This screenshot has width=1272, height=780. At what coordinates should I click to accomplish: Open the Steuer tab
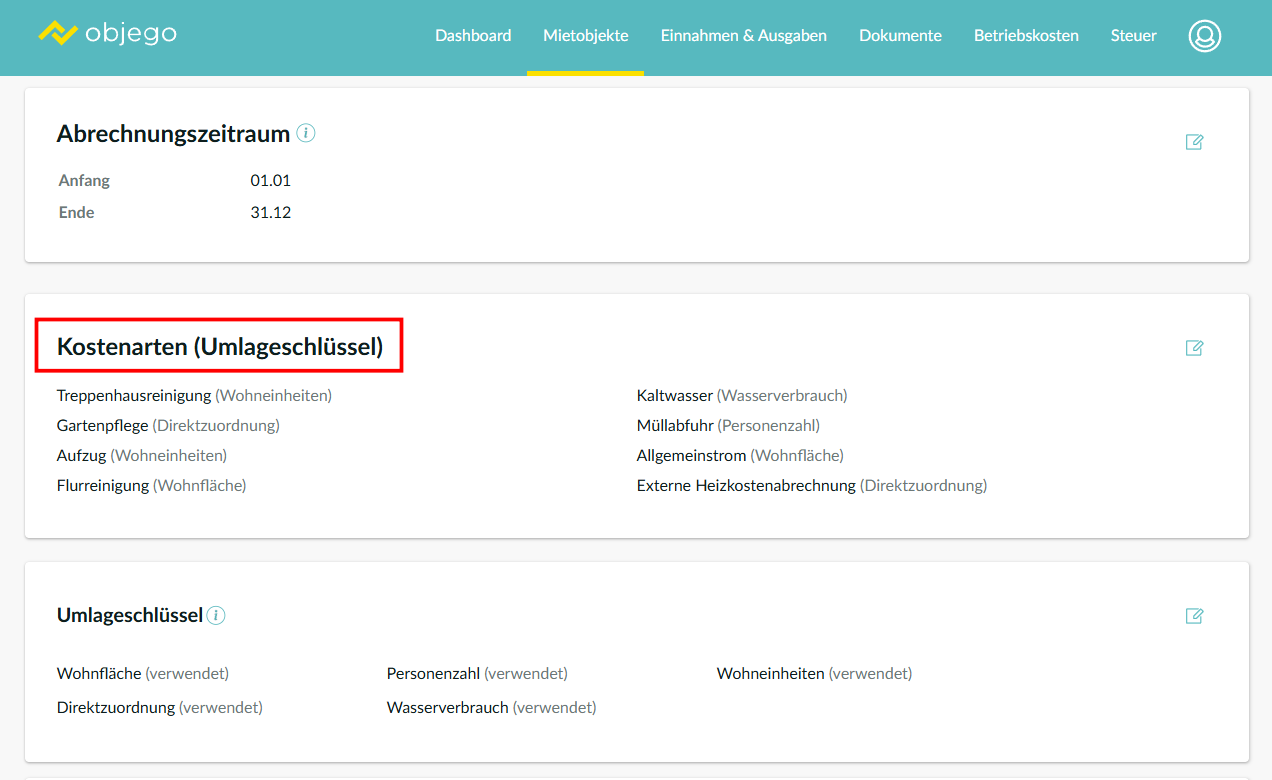tap(1133, 36)
